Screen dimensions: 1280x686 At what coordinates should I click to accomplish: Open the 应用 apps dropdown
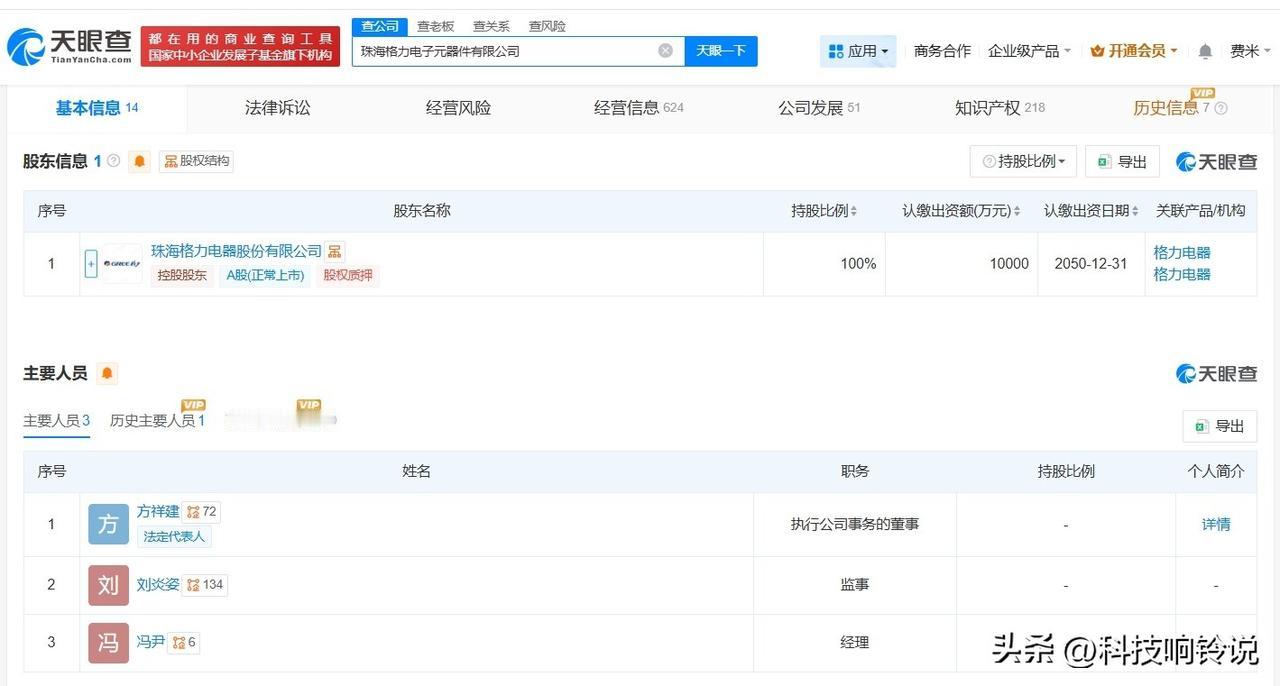(x=858, y=51)
